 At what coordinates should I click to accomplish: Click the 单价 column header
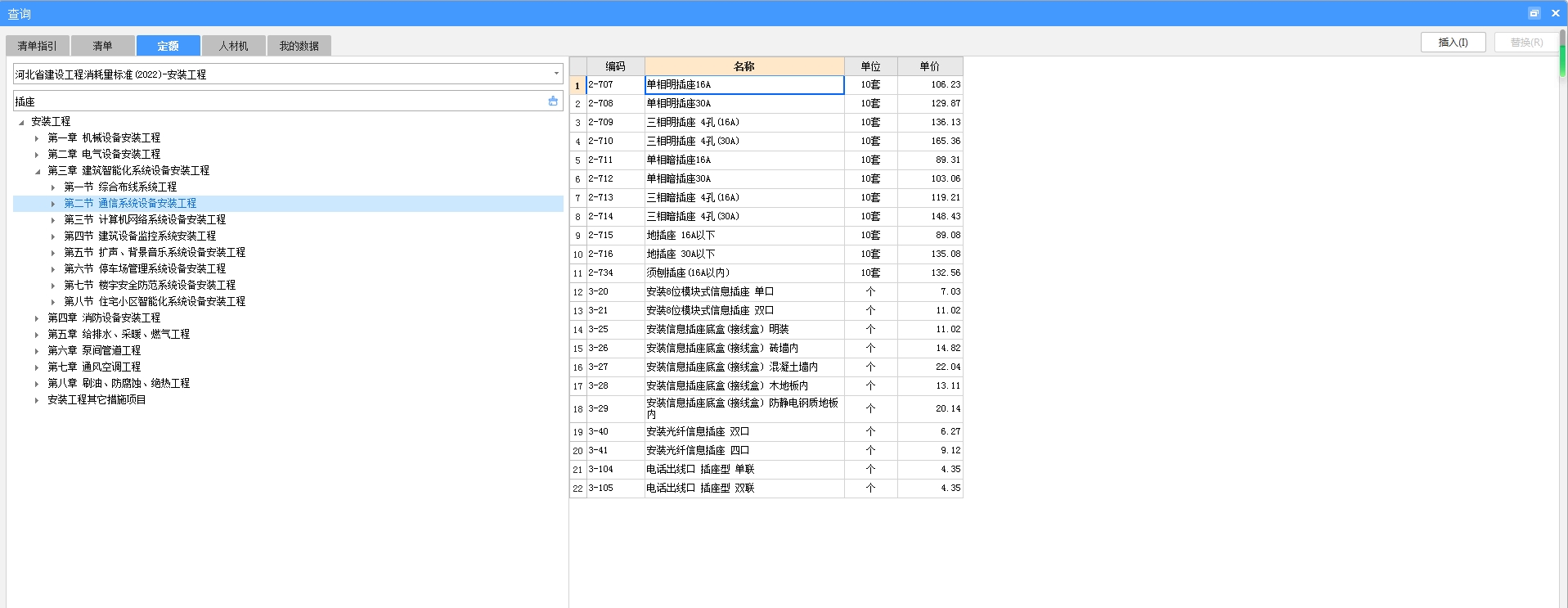(x=930, y=66)
